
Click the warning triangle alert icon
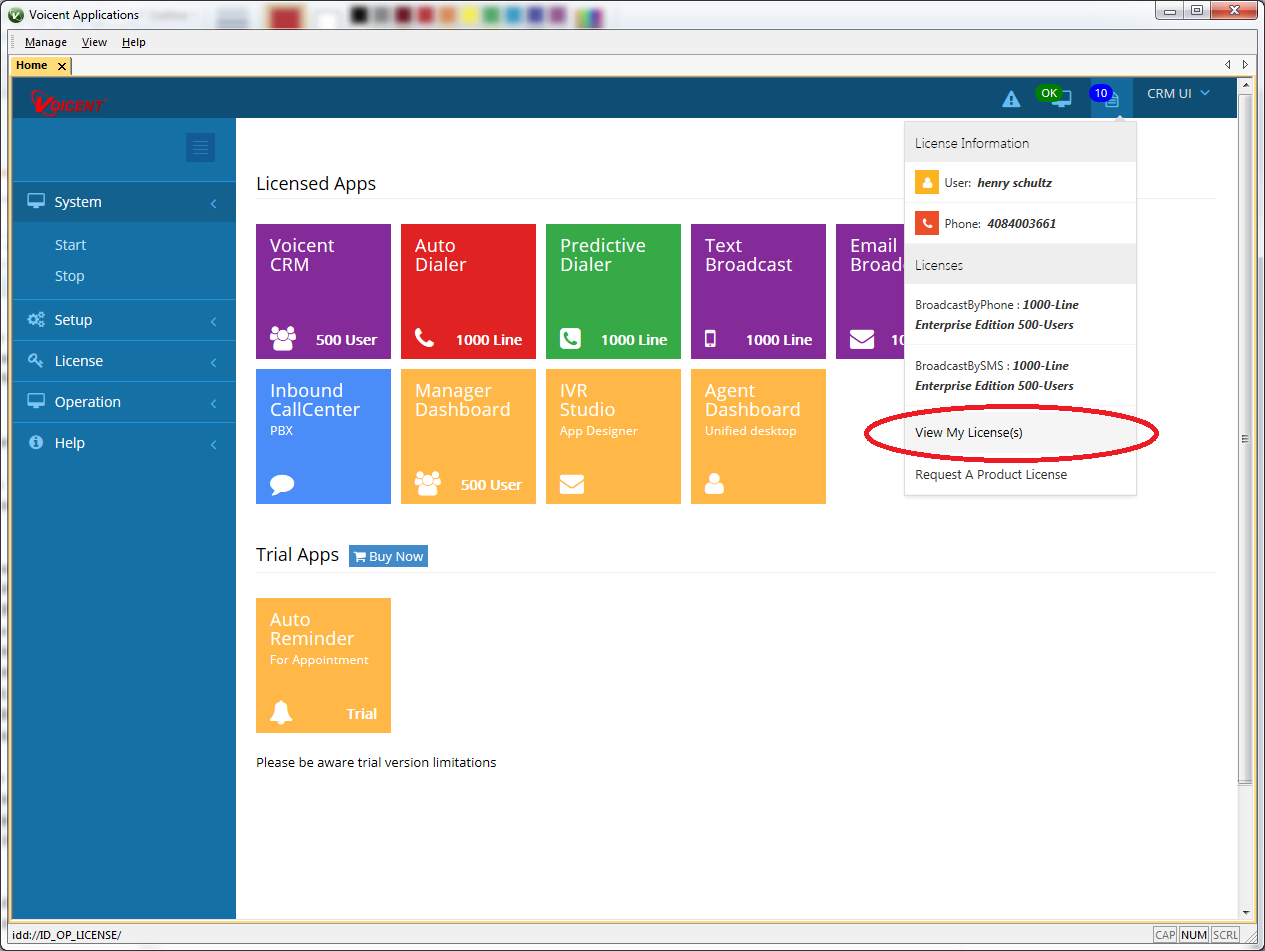(1011, 99)
